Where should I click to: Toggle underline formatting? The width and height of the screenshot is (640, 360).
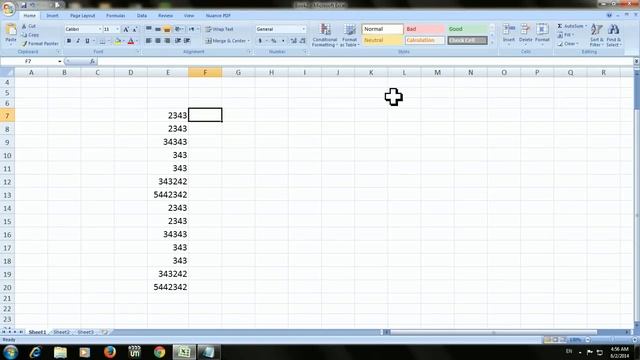pyautogui.click(x=87, y=41)
